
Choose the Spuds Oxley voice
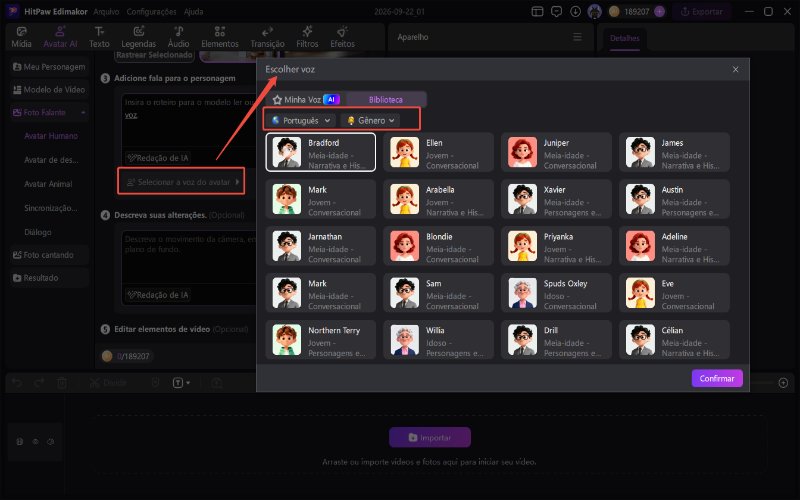556,293
